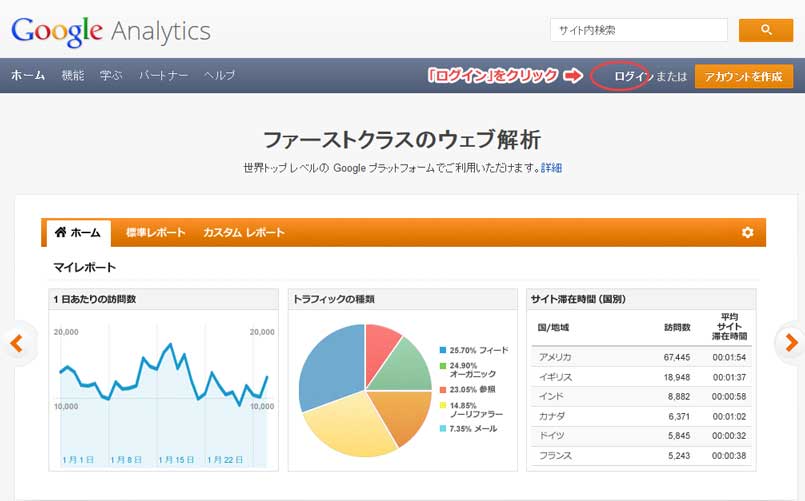805x501 pixels.
Task: Click the orange 参照 legend swatch
Action: 443,390
